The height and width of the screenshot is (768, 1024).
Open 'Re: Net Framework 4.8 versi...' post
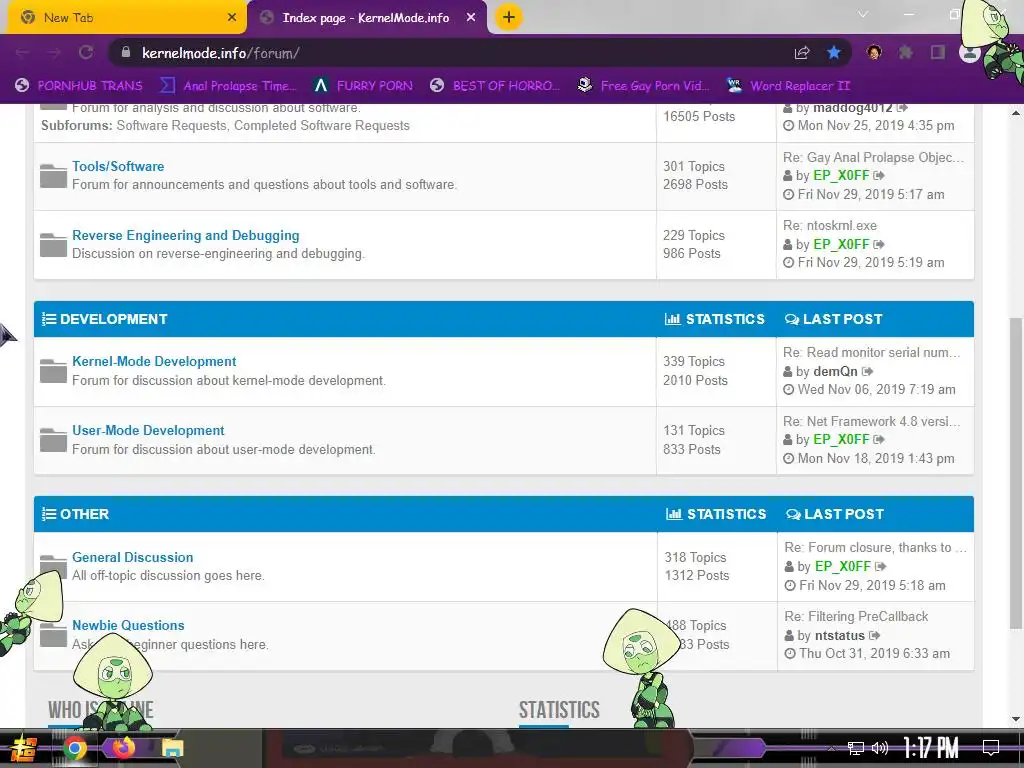872,421
